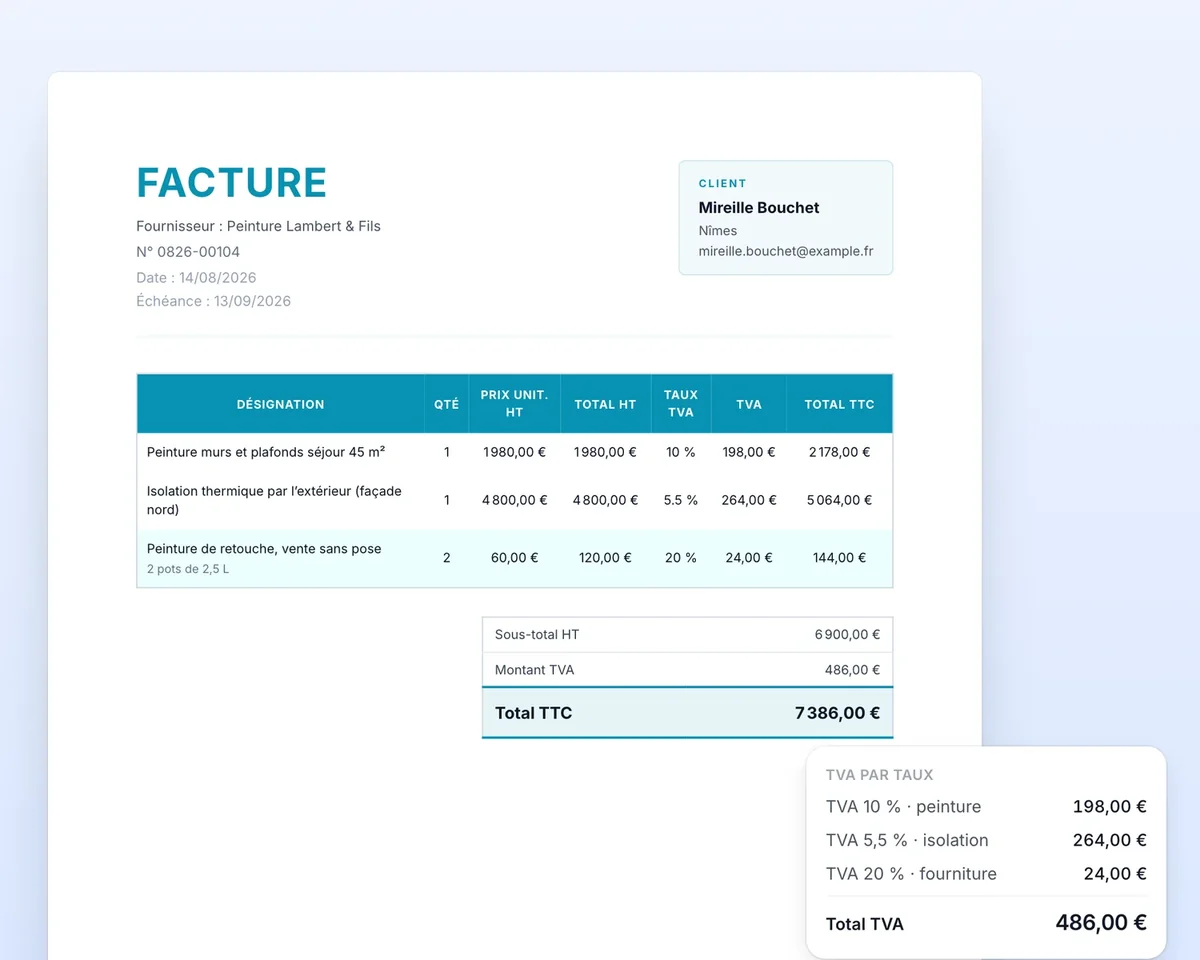The image size is (1200, 960).
Task: Click the 2 178,00 € total TTC cell
Action: point(840,452)
